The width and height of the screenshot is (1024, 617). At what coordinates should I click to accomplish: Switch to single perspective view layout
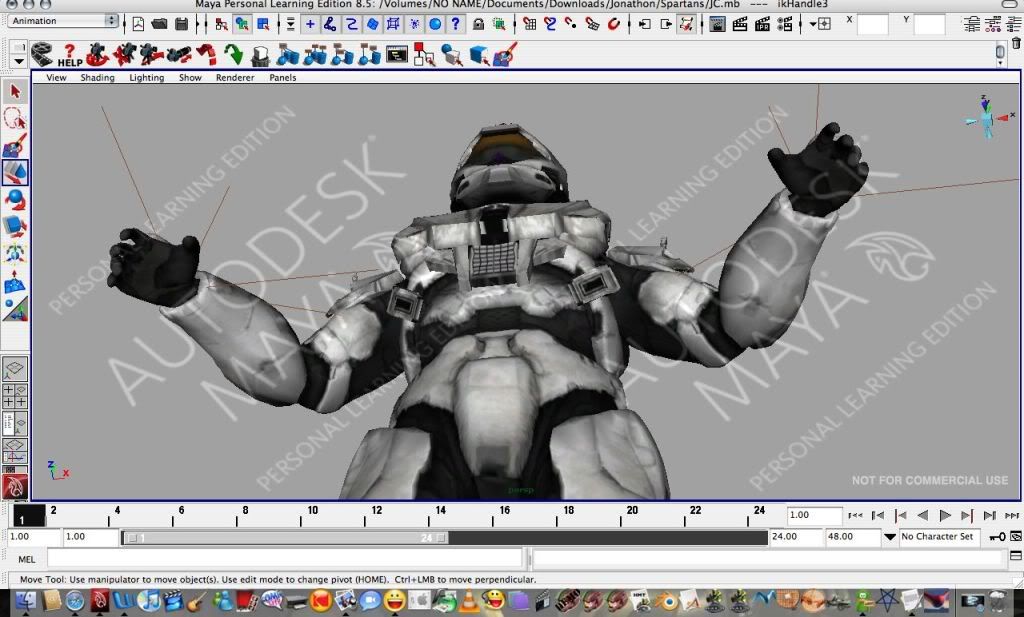[14, 369]
